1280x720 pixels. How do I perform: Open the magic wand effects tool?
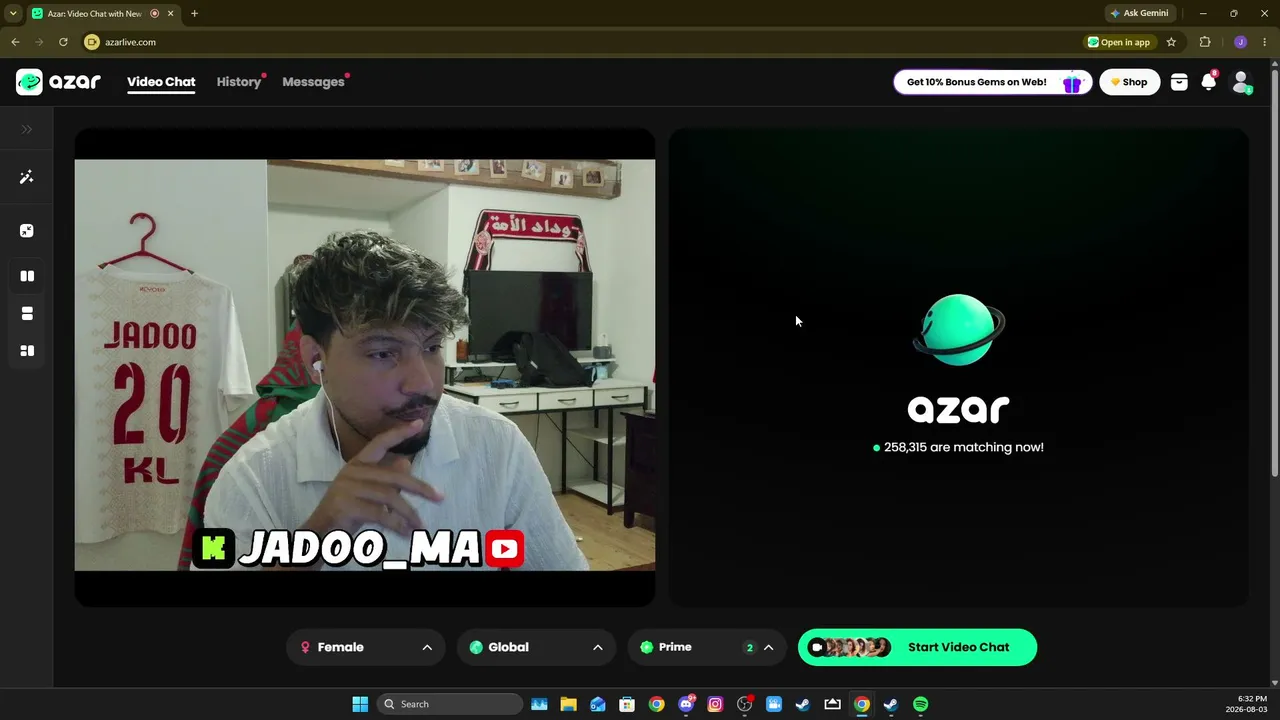coord(27,177)
